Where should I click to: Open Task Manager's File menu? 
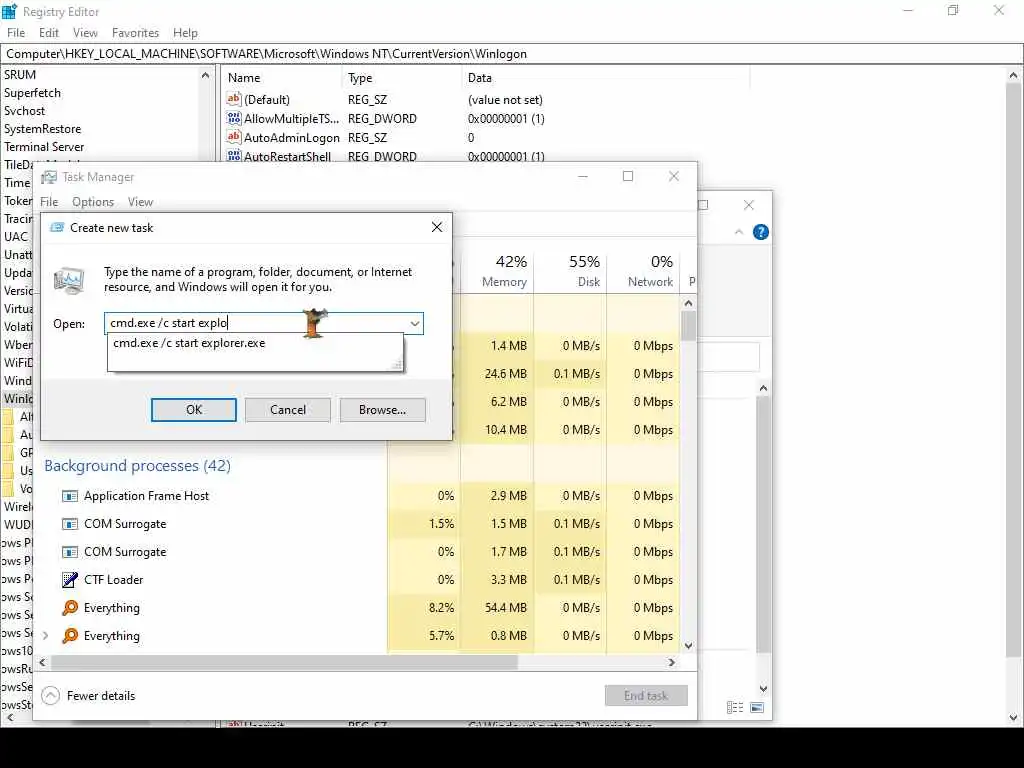49,202
